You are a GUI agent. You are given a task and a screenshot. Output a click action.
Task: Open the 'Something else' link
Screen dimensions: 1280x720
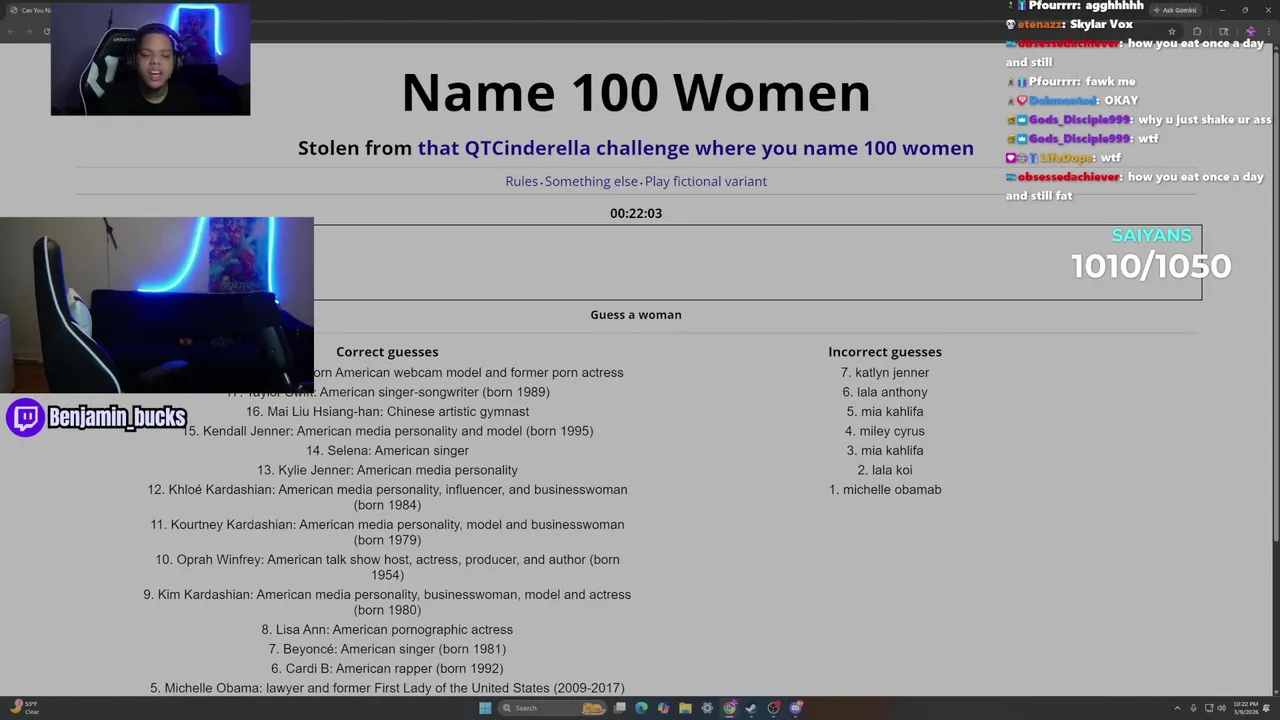coord(591,181)
